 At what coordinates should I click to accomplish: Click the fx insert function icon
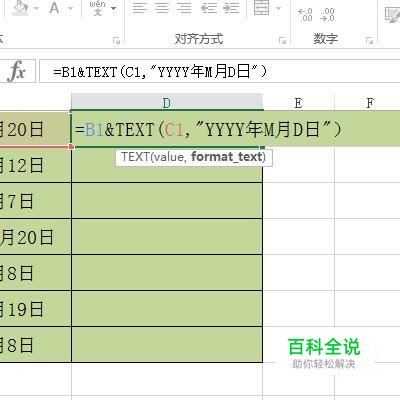tap(17, 71)
